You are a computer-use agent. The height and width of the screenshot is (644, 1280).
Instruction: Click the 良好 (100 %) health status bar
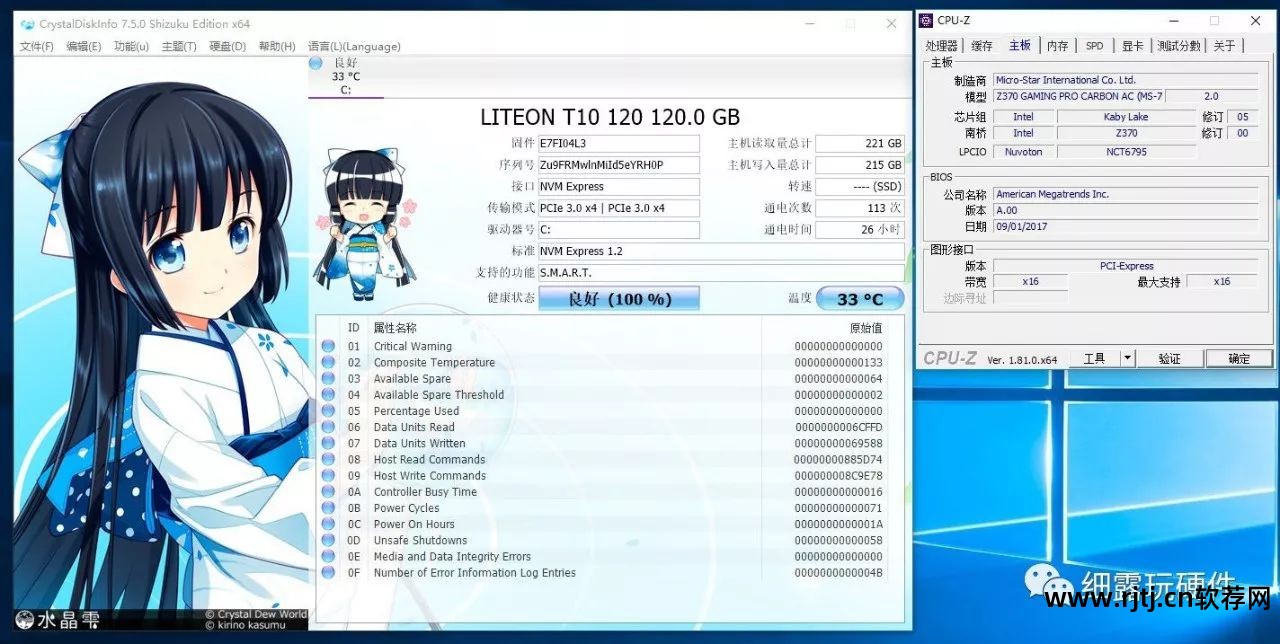(619, 299)
